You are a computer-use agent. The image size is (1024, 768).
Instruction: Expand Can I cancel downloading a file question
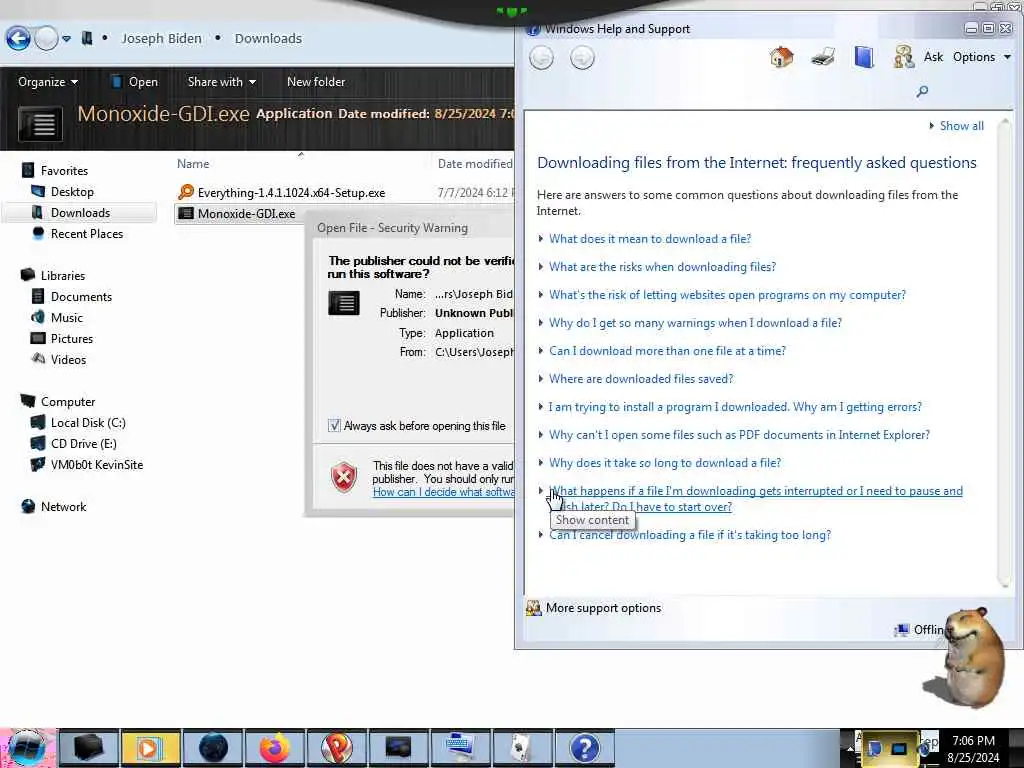[x=690, y=535]
